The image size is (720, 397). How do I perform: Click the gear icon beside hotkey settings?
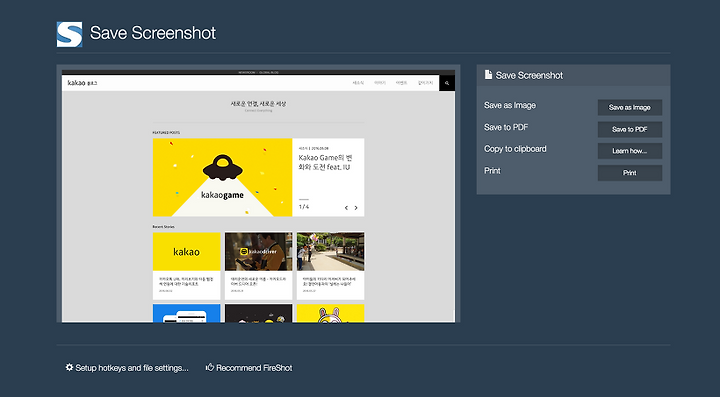click(69, 367)
